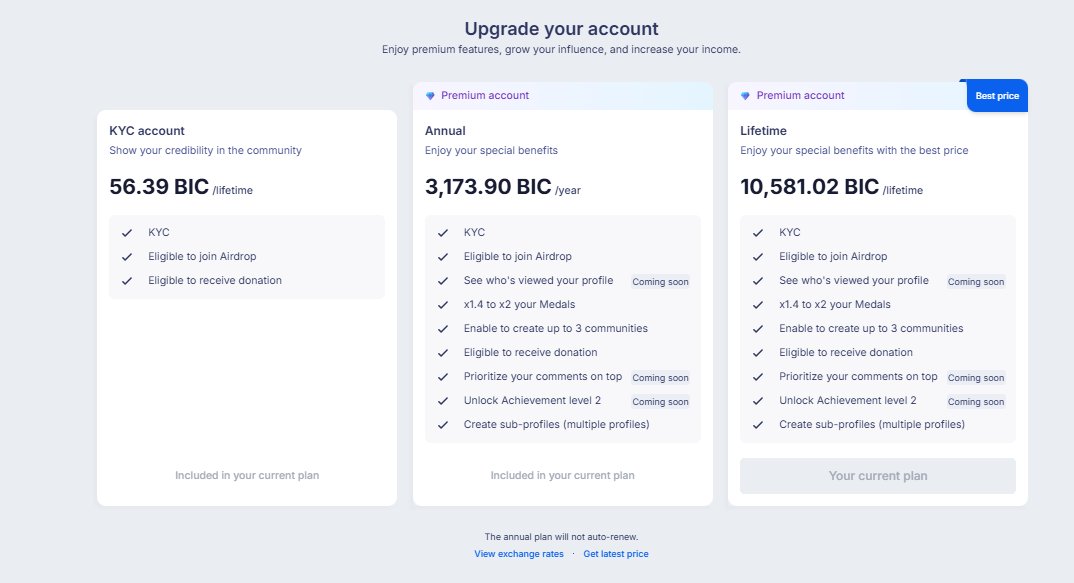Screen dimensions: 1074x583
Task: Click the 'Your current plan' button
Action: tap(877, 475)
